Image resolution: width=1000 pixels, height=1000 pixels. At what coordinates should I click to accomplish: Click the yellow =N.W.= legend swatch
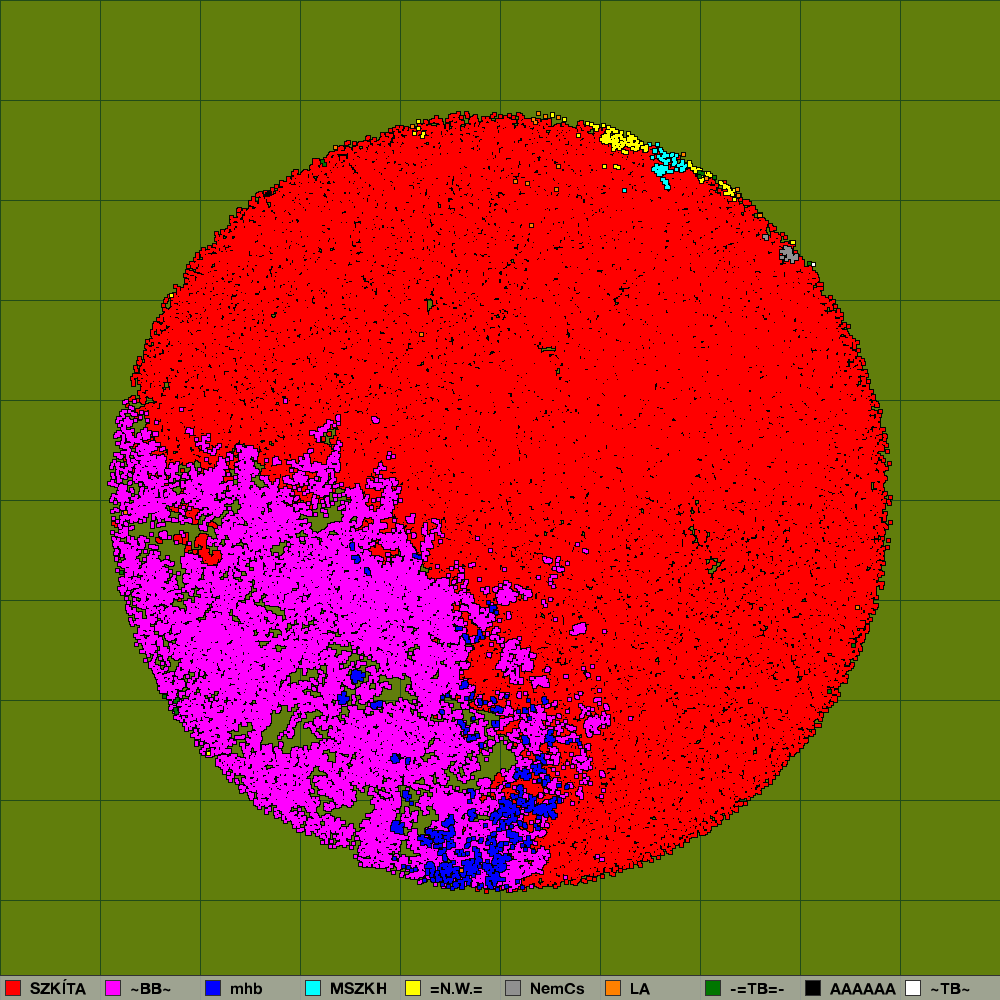(413, 988)
